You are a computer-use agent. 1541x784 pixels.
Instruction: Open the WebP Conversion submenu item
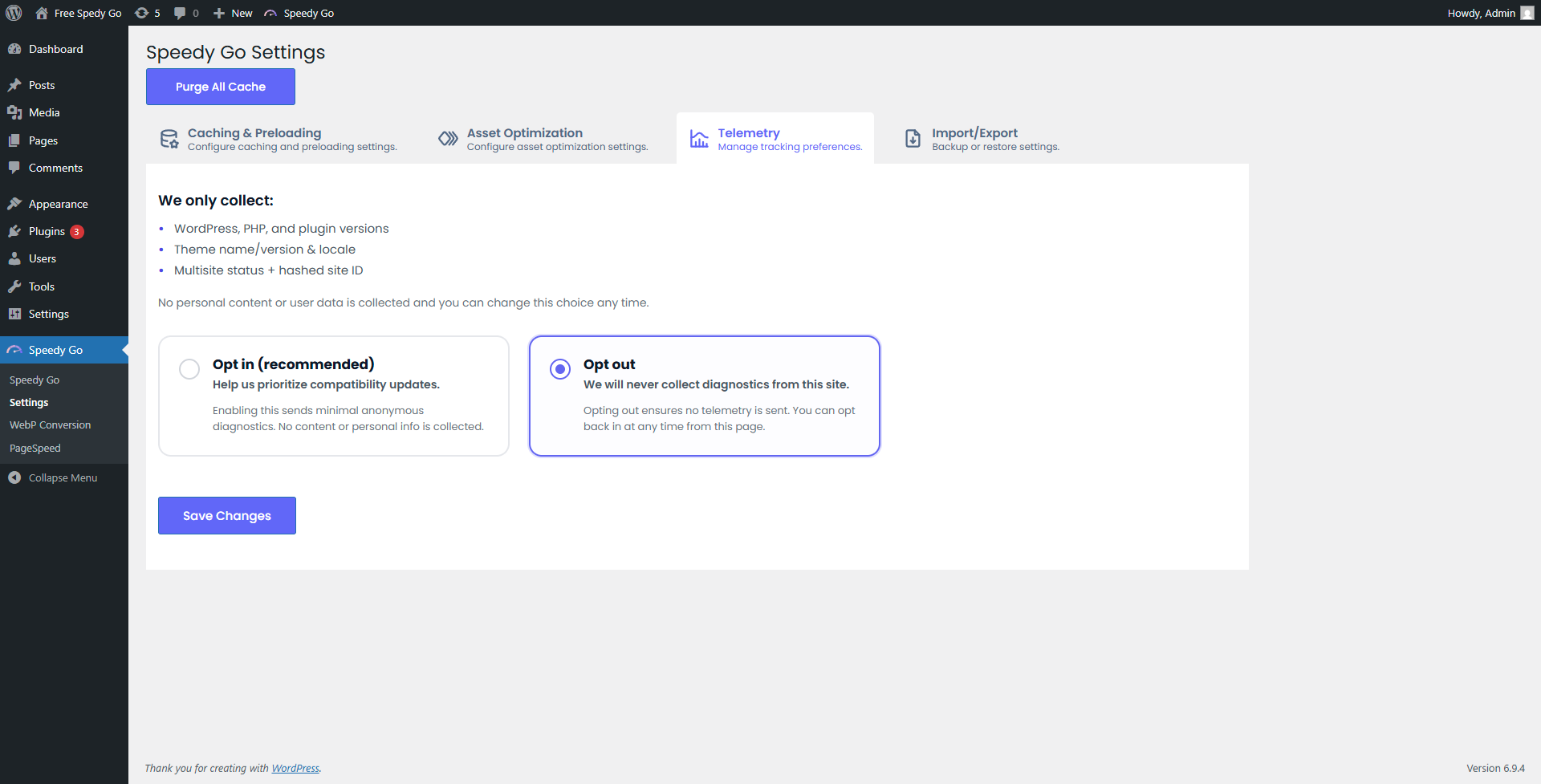(50, 425)
